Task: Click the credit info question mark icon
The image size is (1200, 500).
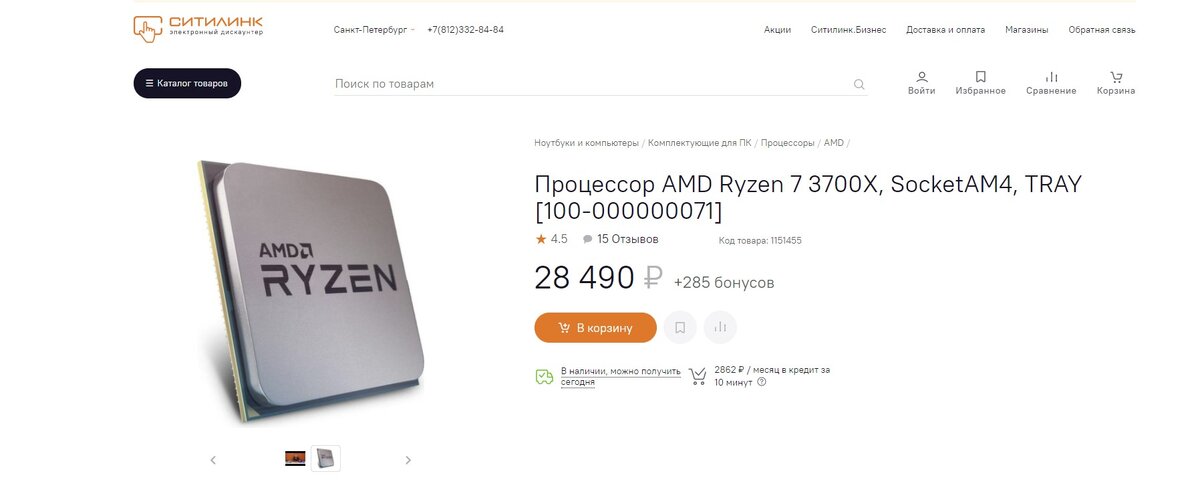Action: [x=762, y=382]
